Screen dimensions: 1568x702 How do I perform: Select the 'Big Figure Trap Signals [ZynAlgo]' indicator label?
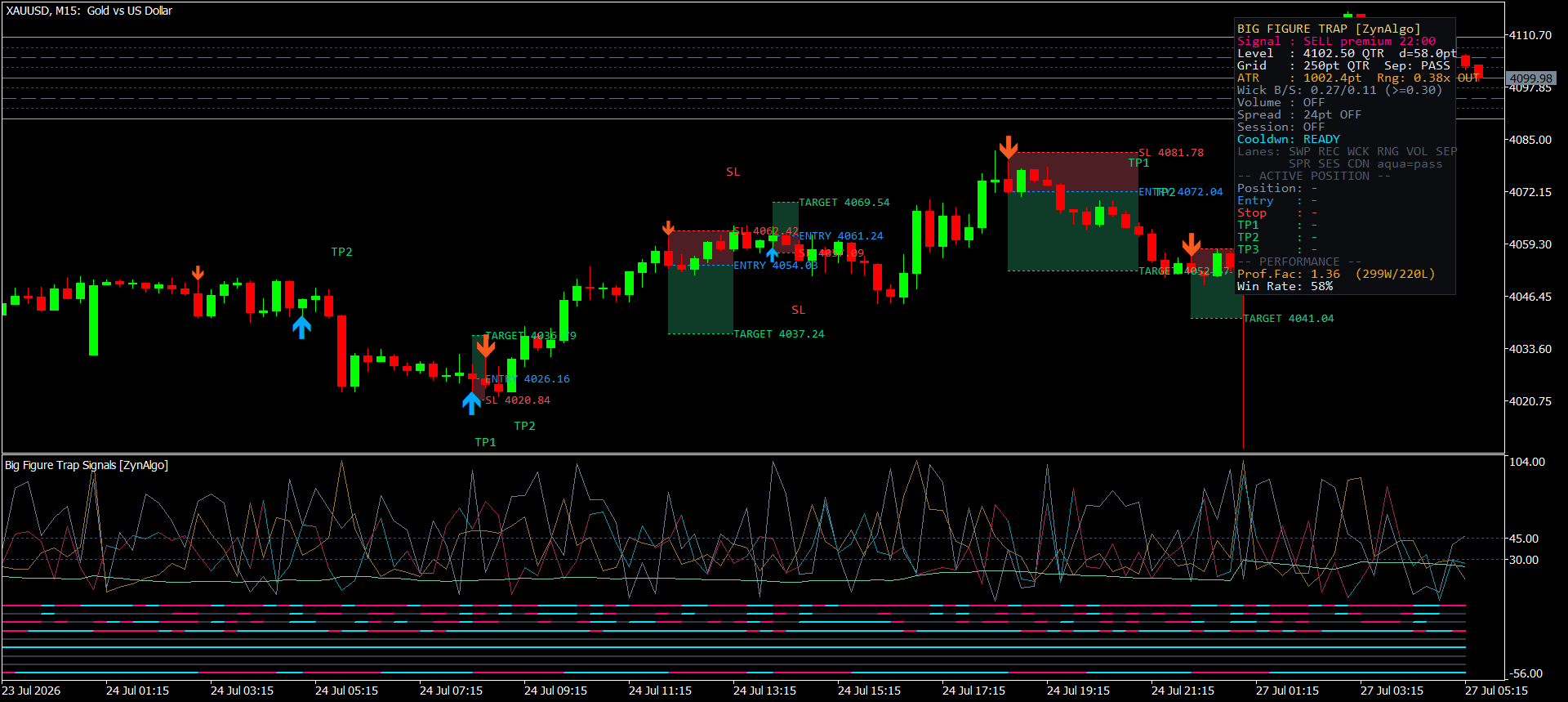pos(87,465)
